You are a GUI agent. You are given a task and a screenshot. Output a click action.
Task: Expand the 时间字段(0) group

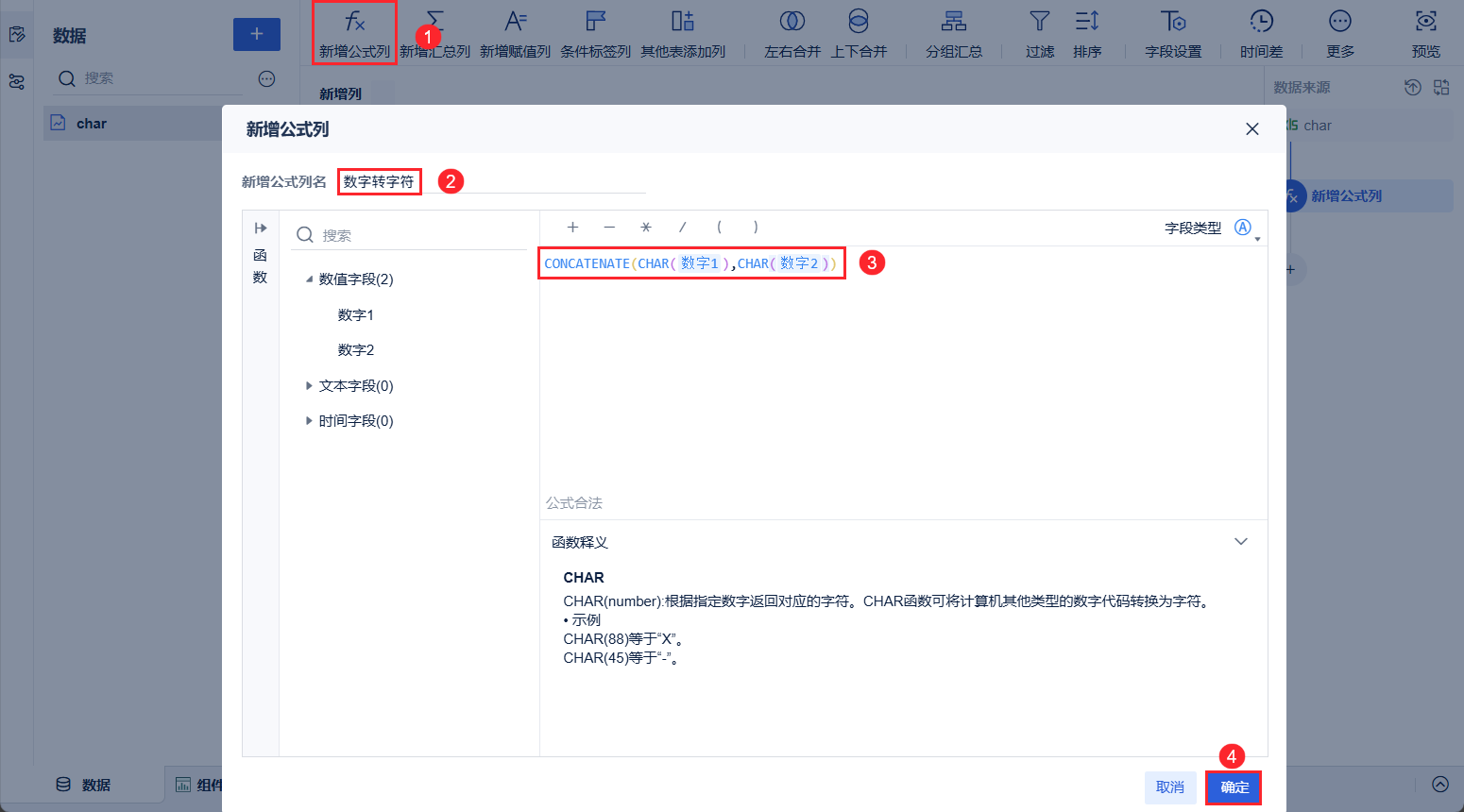(x=309, y=420)
